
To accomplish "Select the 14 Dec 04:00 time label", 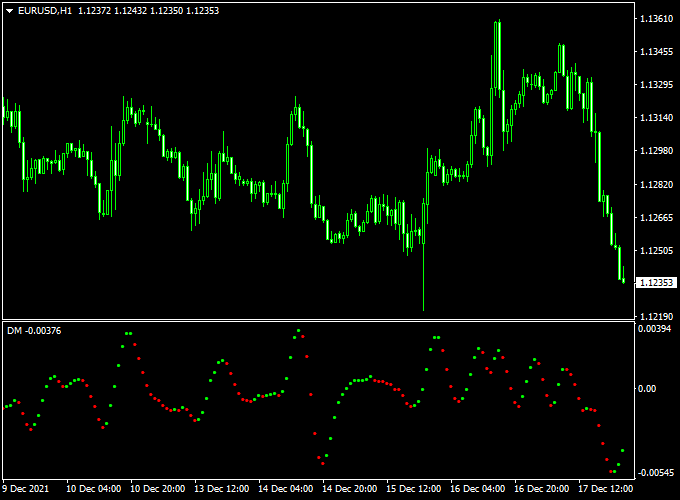I will [x=285, y=489].
